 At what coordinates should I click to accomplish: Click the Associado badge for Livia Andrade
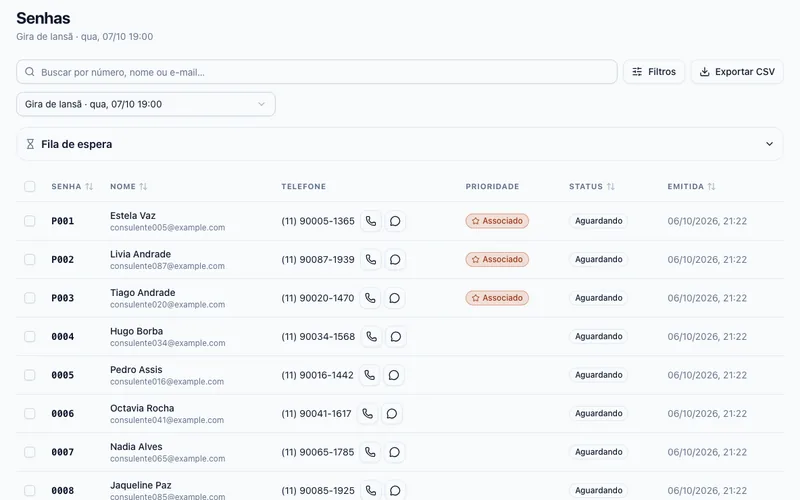coord(497,259)
